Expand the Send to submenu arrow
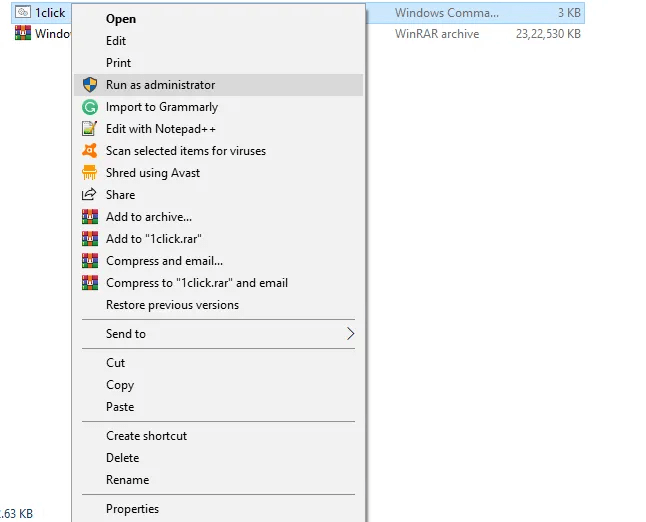Image resolution: width=646 pixels, height=522 pixels. [350, 334]
